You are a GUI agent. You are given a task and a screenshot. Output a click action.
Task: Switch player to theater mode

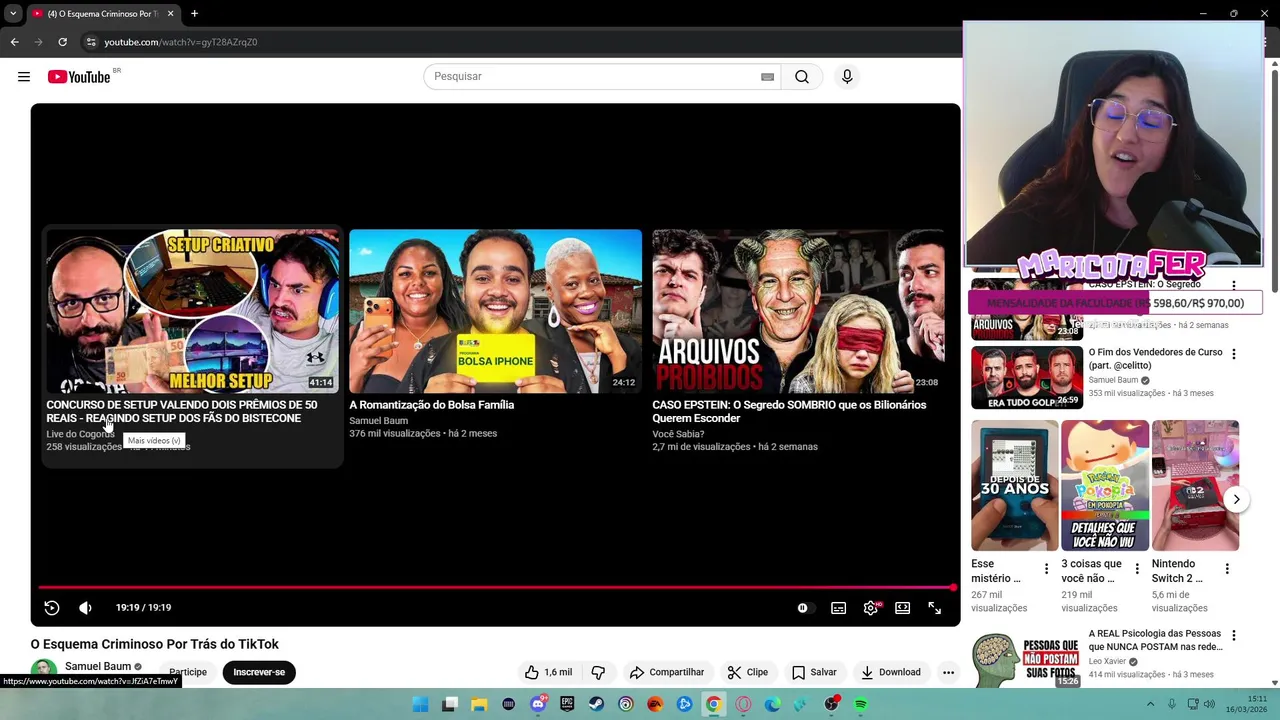902,607
